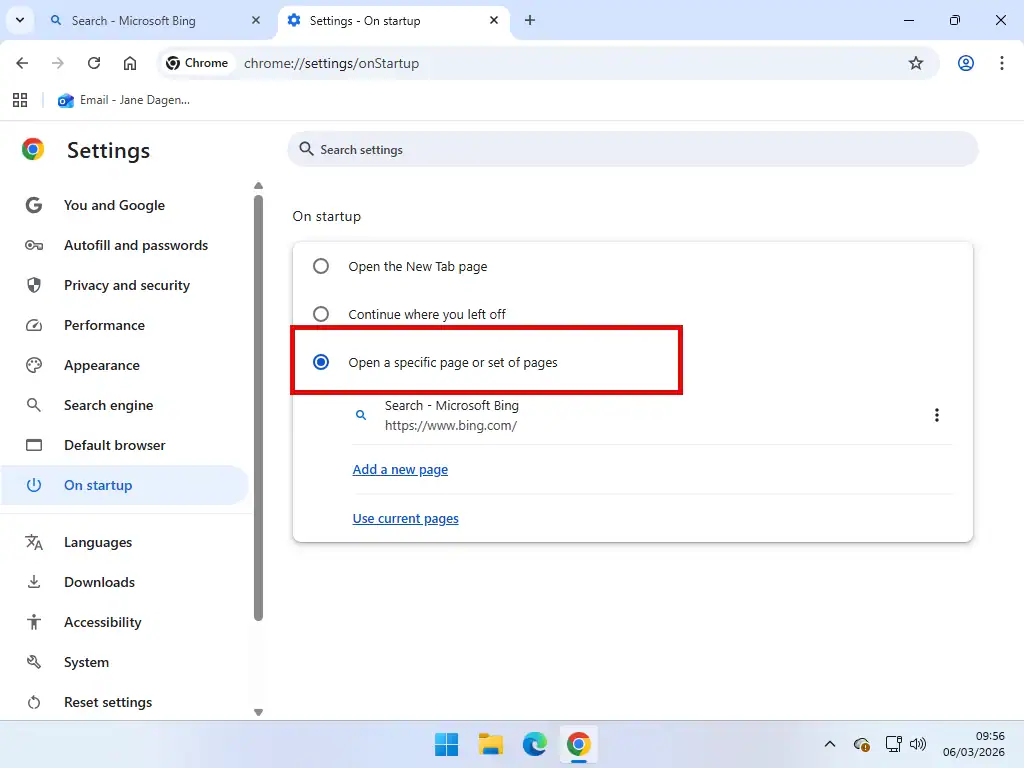Click the Search engine magnifier icon
Image resolution: width=1024 pixels, height=768 pixels.
pyautogui.click(x=34, y=405)
